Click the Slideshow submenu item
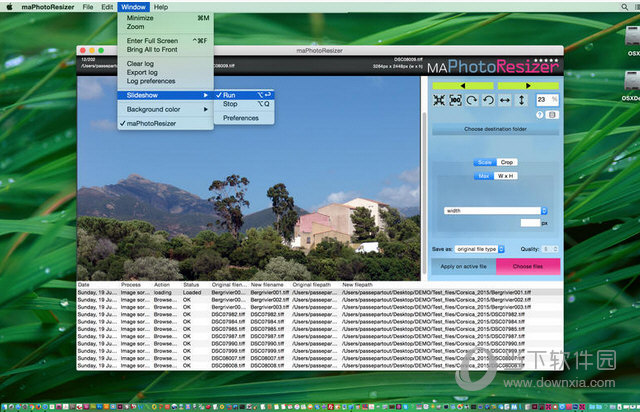Viewport: 640px width, 412px height. click(165, 95)
